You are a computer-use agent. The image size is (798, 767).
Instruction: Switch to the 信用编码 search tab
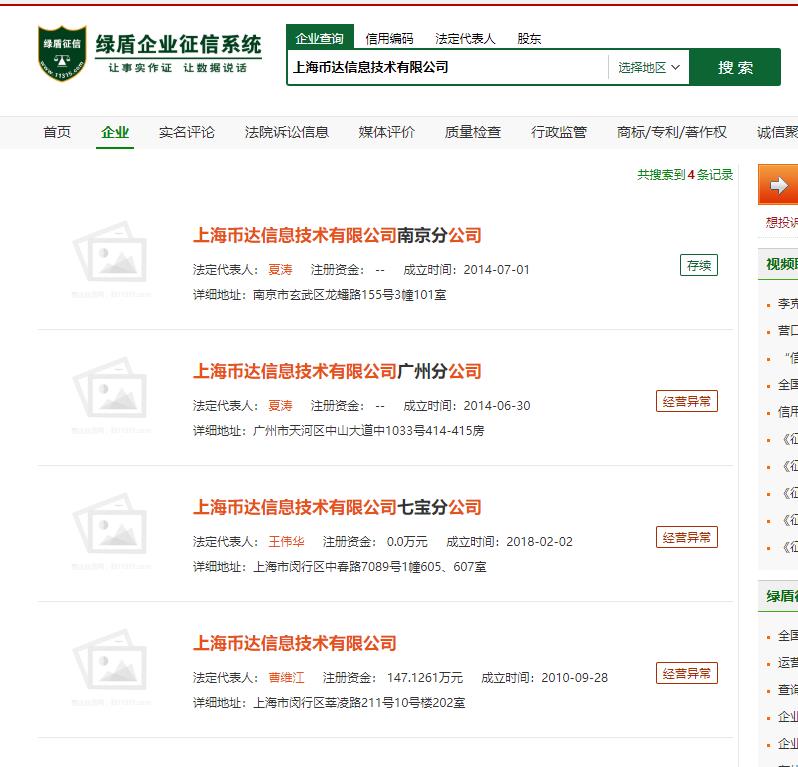(389, 39)
